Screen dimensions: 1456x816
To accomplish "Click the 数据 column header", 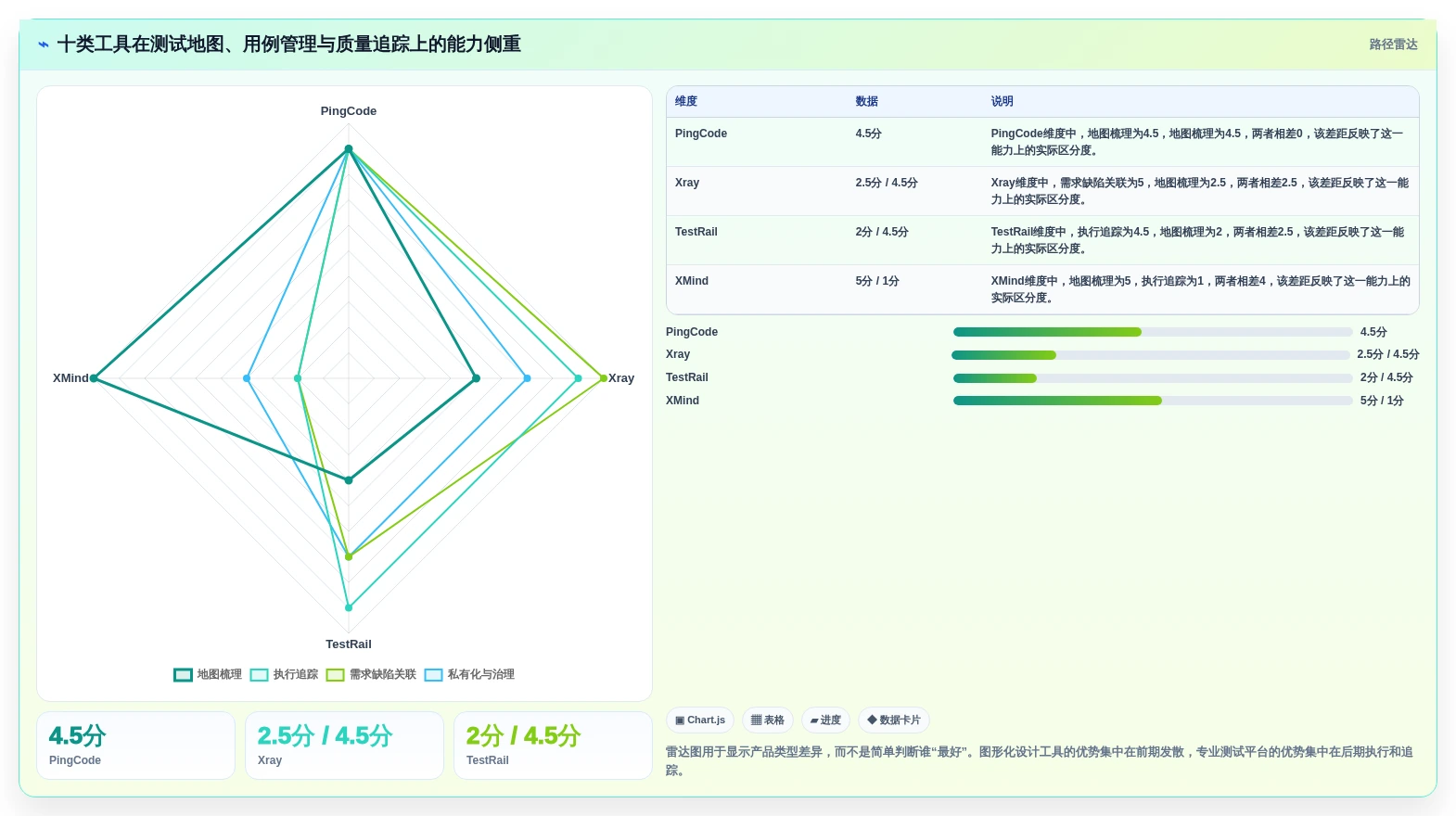I will [x=867, y=102].
